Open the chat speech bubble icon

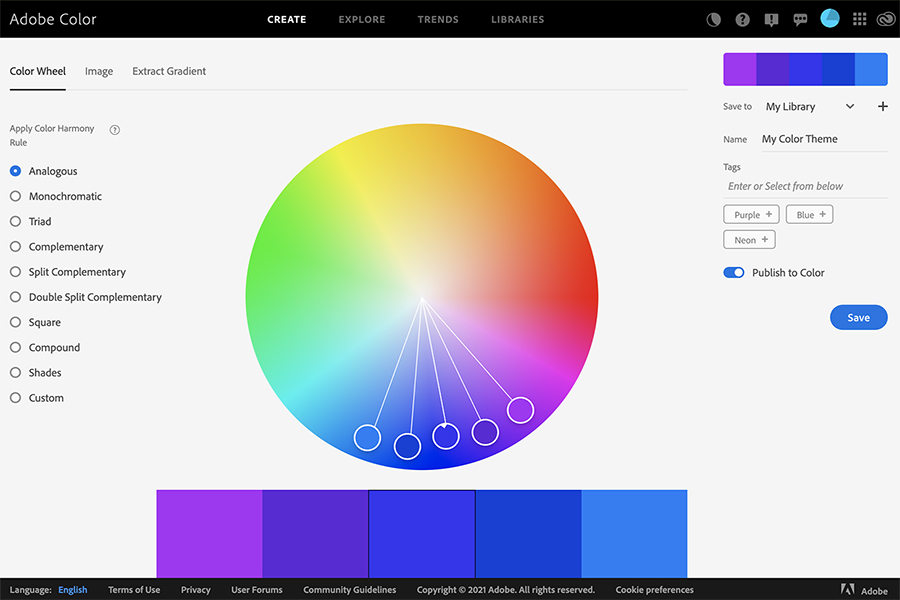click(x=800, y=20)
